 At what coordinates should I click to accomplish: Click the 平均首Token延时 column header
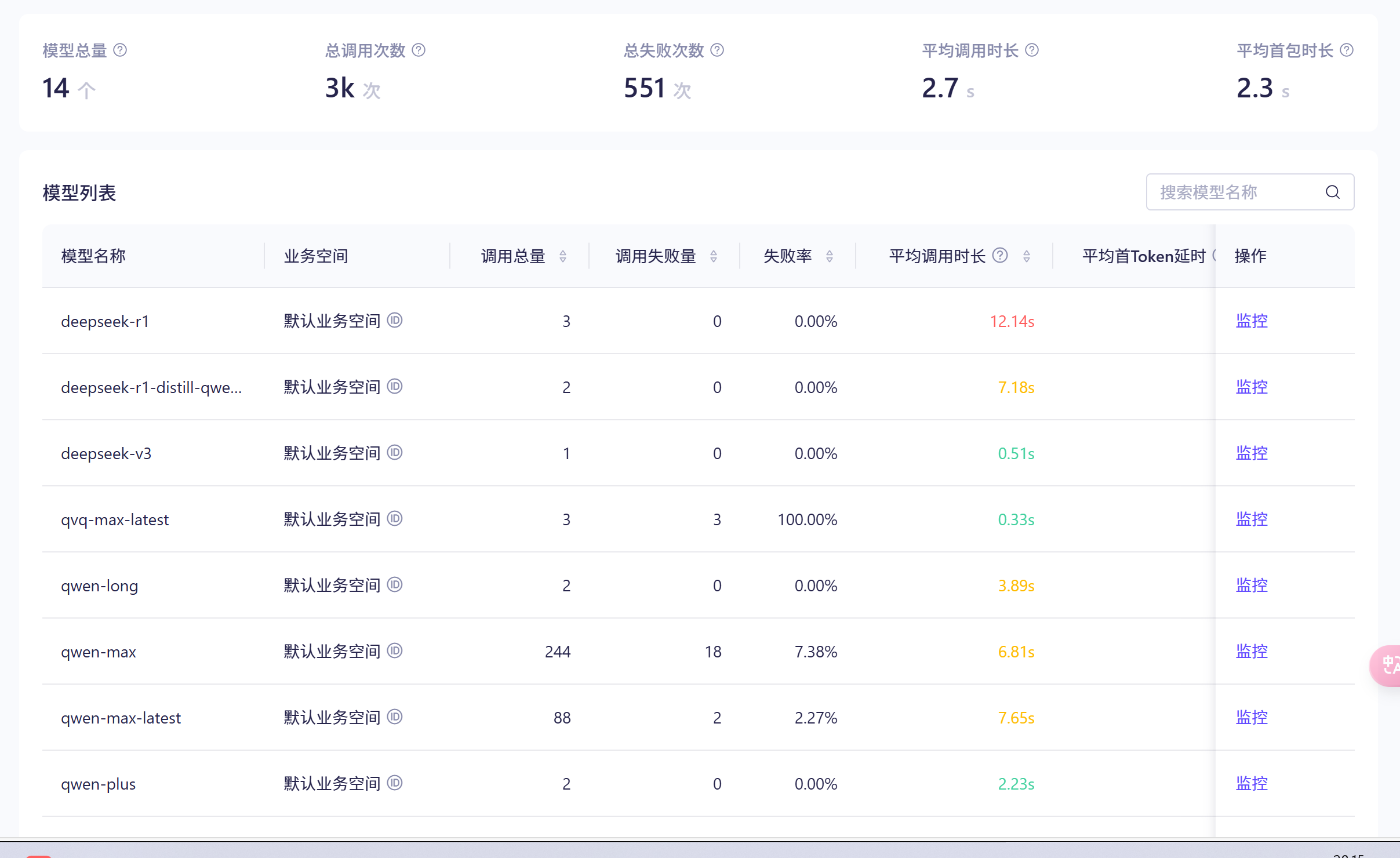tap(1144, 256)
